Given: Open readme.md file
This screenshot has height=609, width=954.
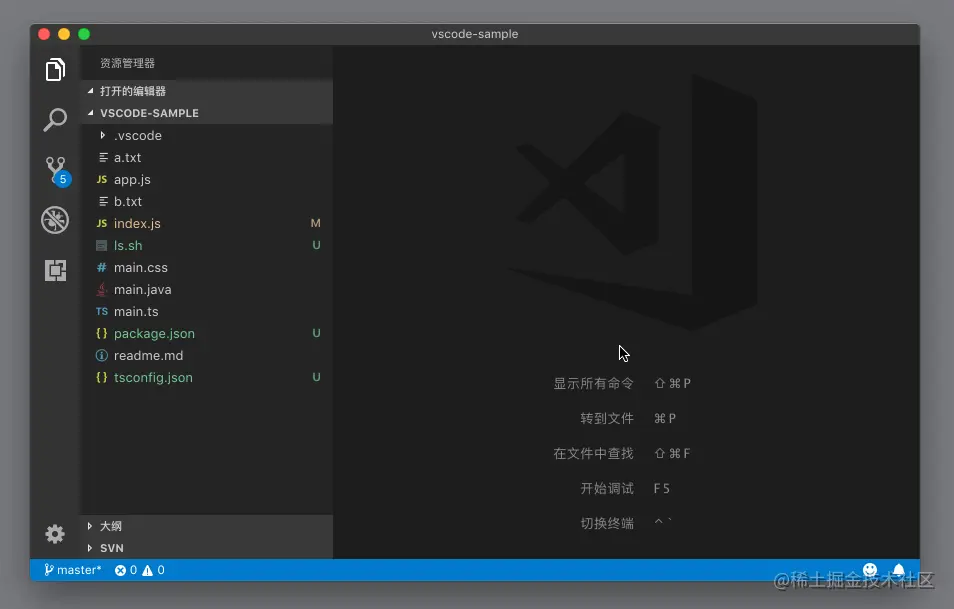Looking at the screenshot, I should [x=148, y=356].
